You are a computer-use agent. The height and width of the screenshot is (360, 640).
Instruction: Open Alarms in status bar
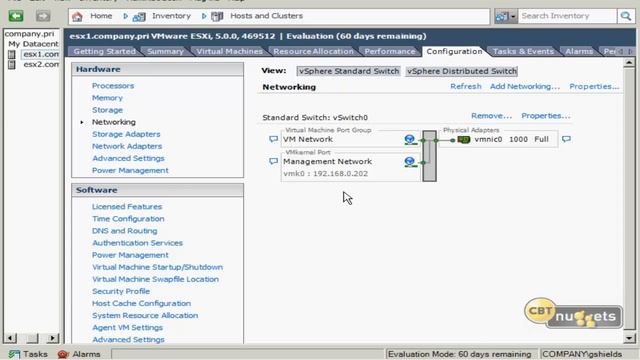79,354
